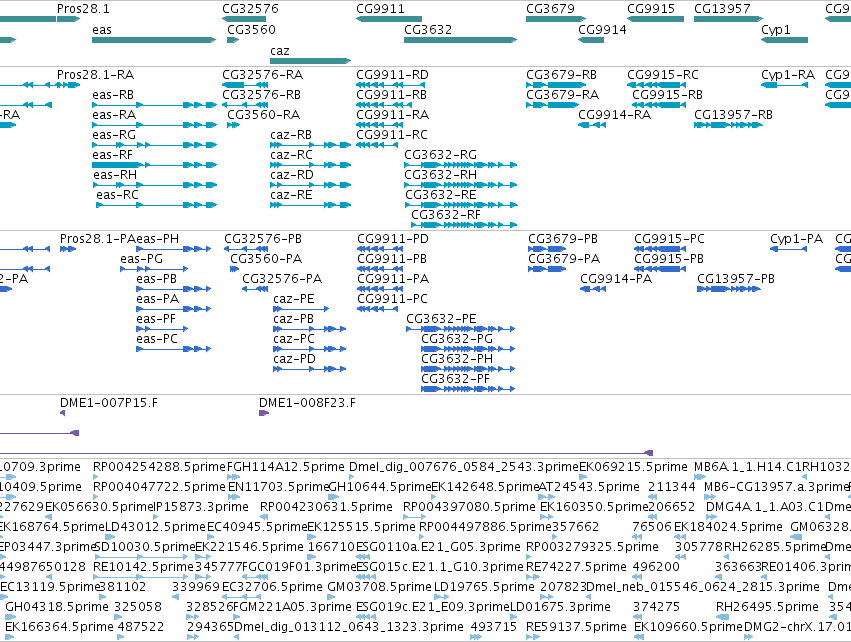Screen dimensions: 851x642
Task: Select EST label 487522
Action: pos(141,627)
